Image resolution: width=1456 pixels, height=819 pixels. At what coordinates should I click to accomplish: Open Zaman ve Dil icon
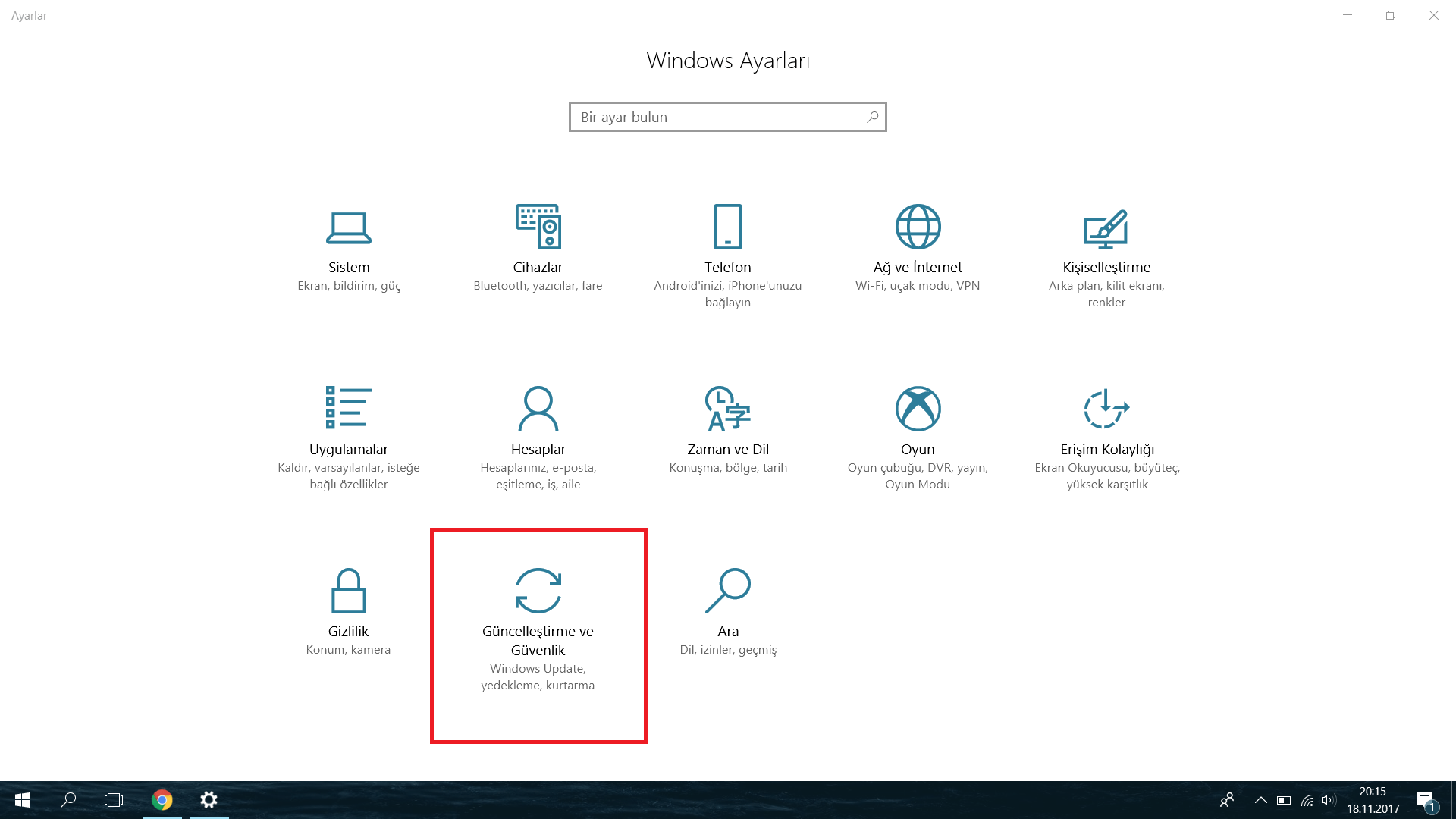(x=727, y=409)
